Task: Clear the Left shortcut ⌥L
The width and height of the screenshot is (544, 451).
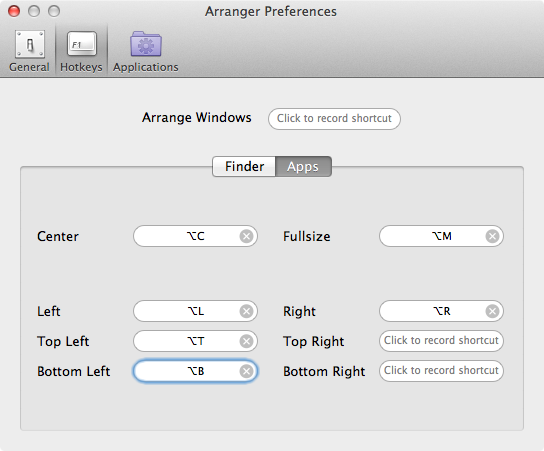Action: point(246,311)
